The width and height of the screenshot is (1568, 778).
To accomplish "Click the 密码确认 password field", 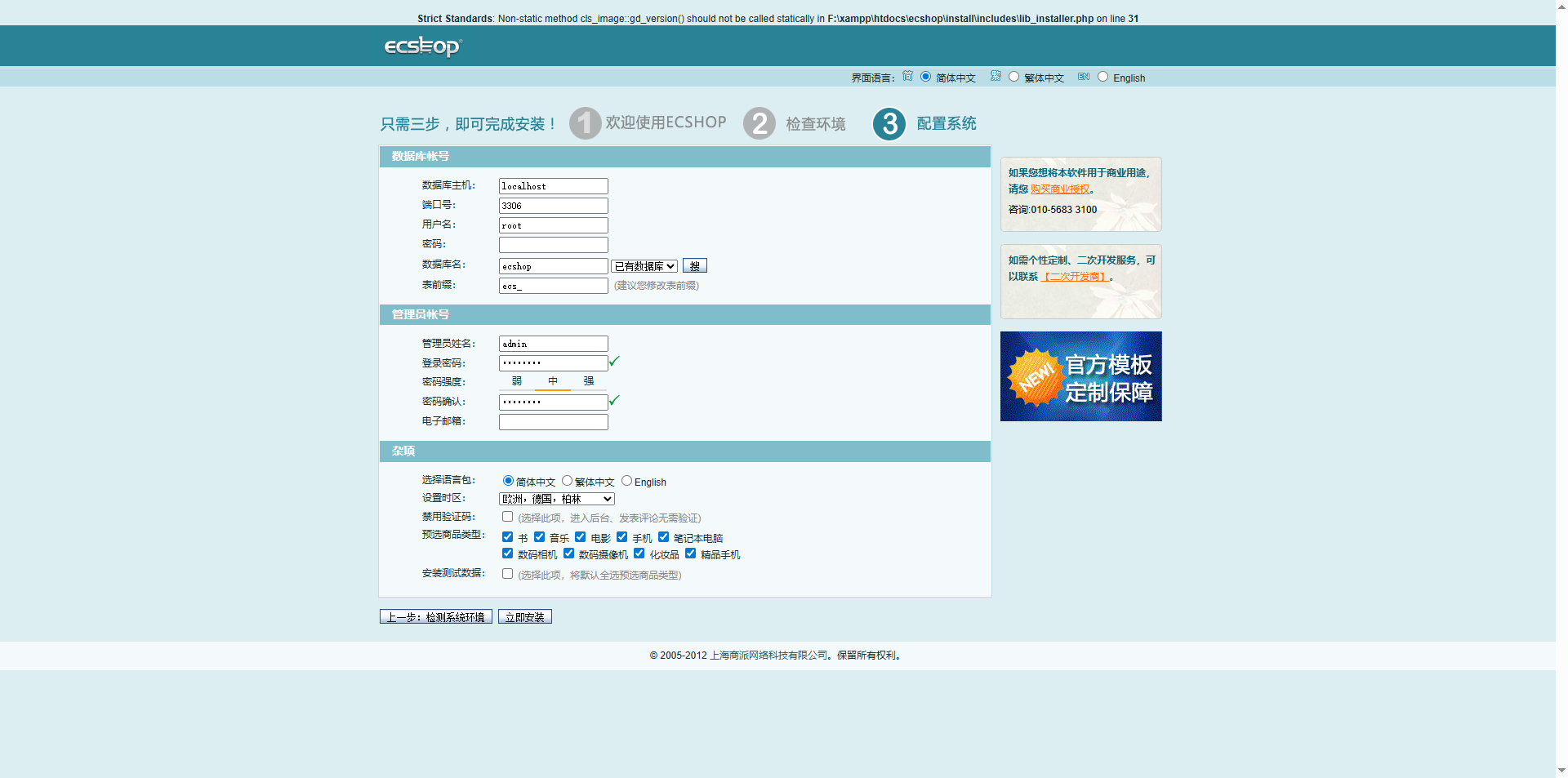I will tap(553, 402).
